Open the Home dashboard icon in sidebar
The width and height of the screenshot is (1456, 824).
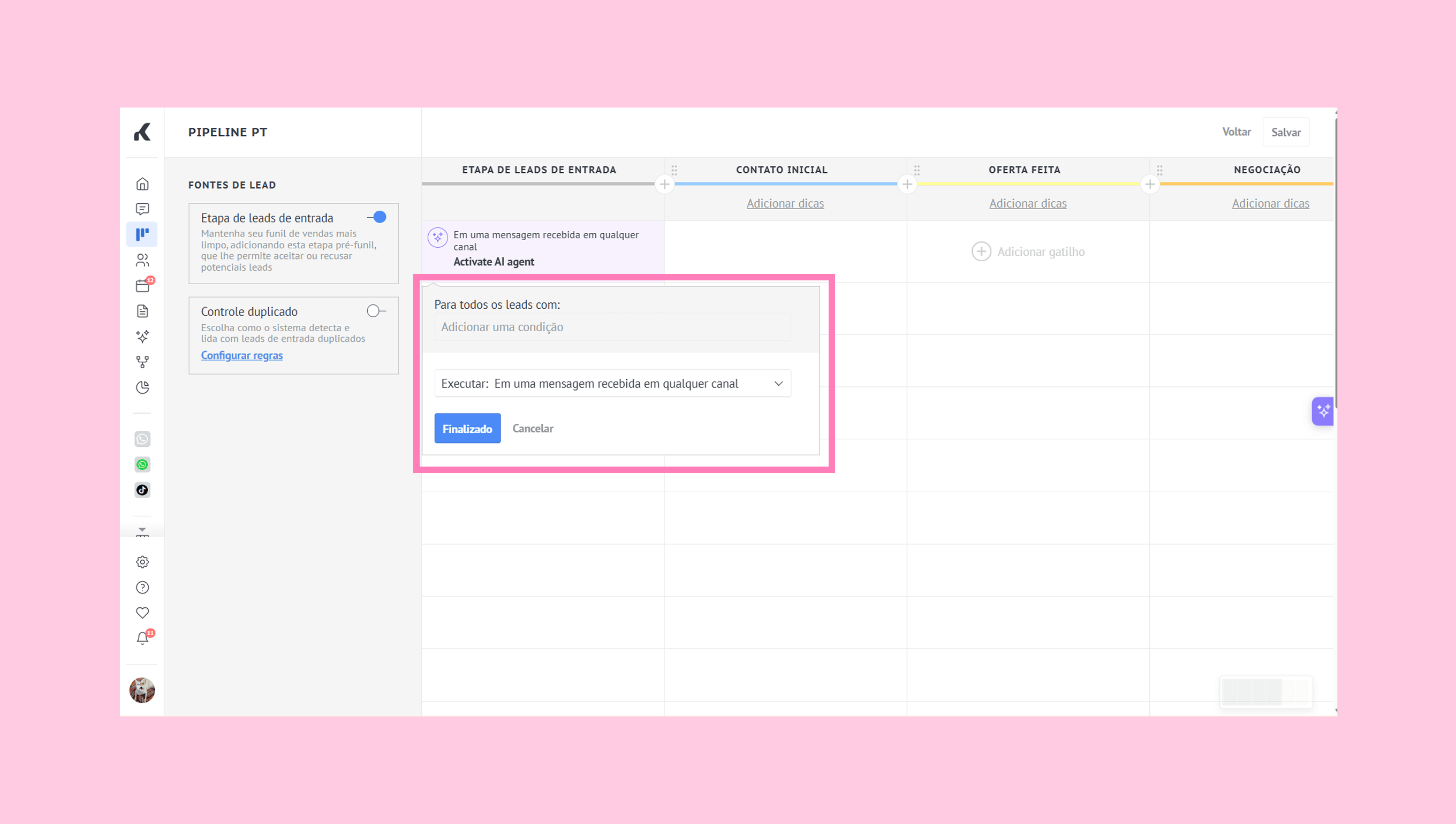(142, 184)
